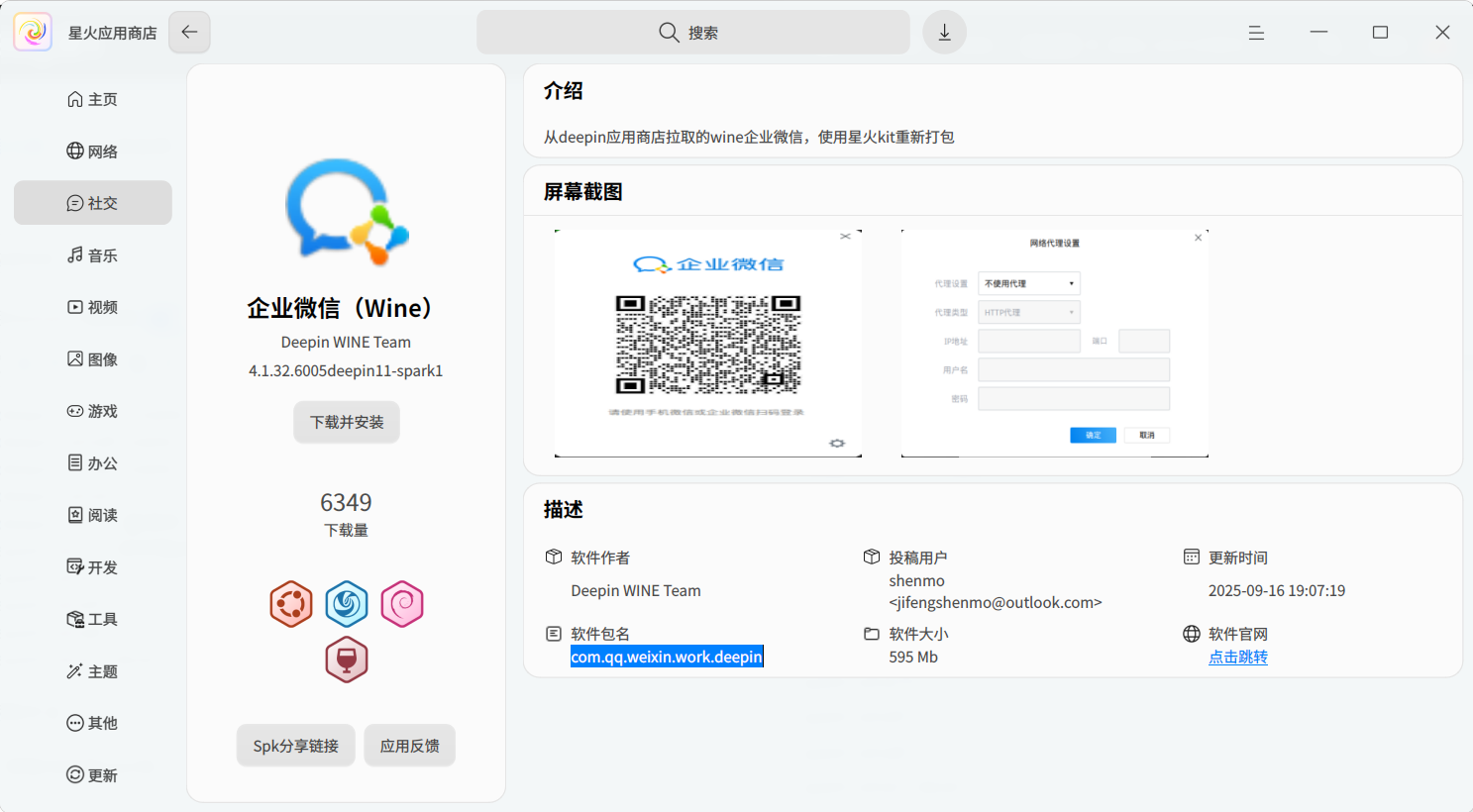1473x812 pixels.
Task: Open the 网络 network category
Action: pyautogui.click(x=93, y=151)
